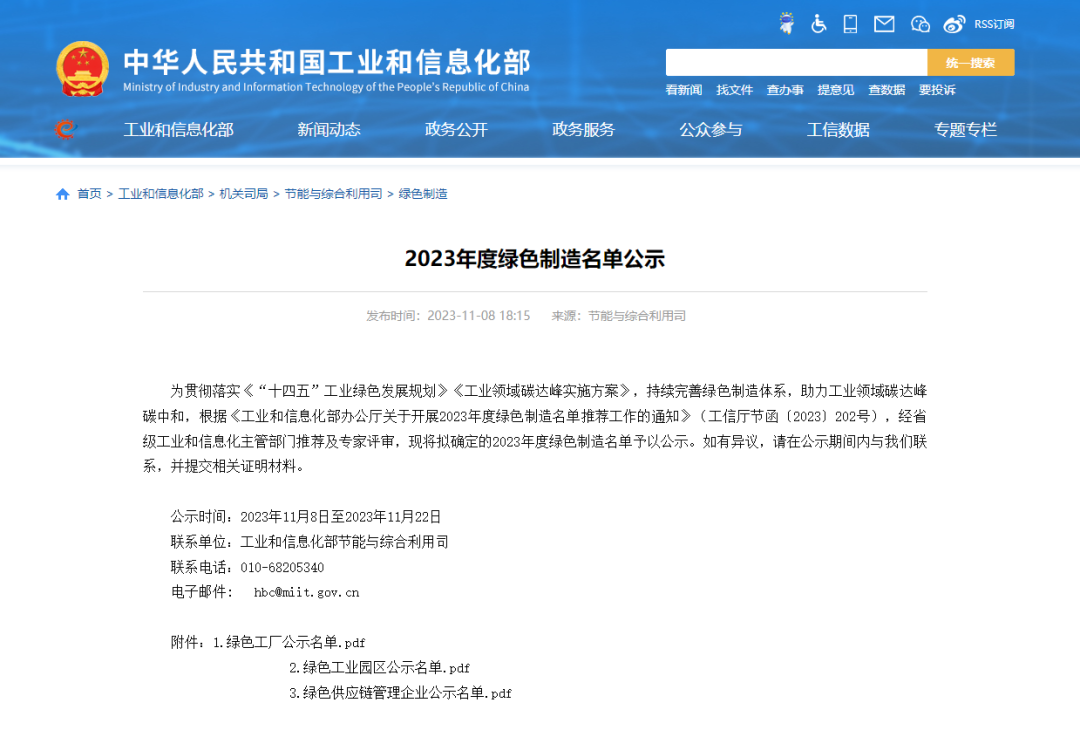Click 节能与综合利用司 in the breadcrumb
1080x730 pixels.
[x=333, y=194]
